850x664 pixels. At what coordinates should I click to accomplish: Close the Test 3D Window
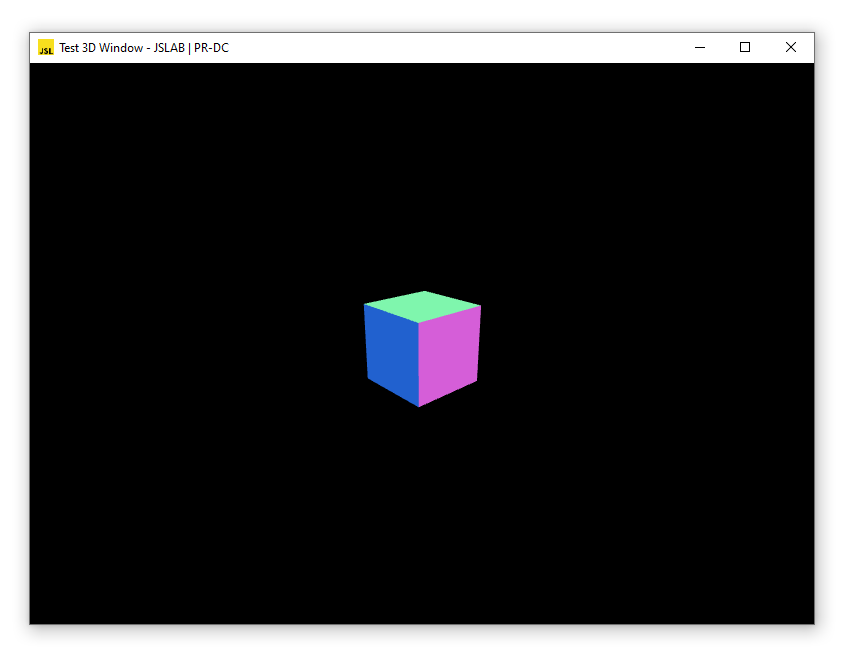click(x=791, y=48)
